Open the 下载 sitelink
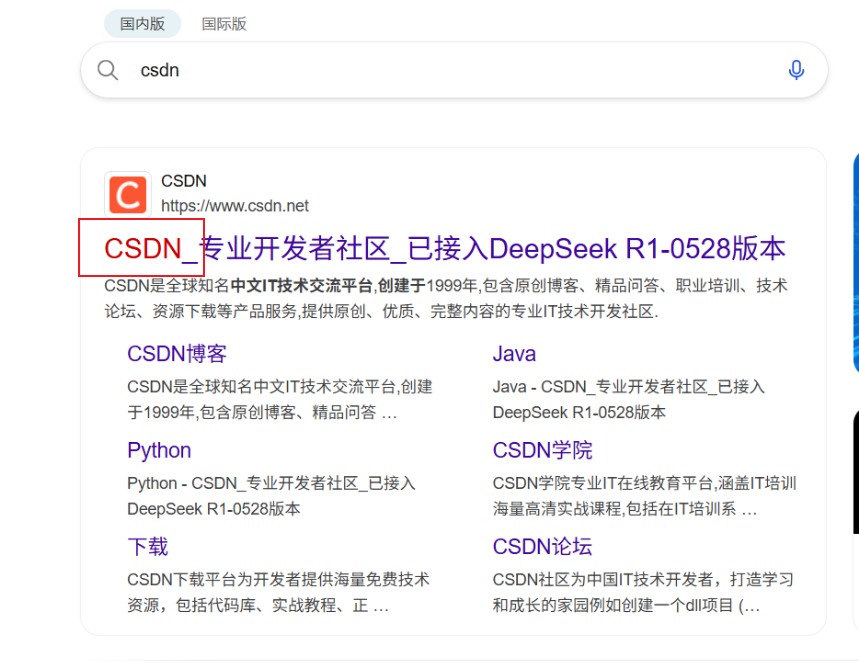The image size is (859, 668). pyautogui.click(x=147, y=547)
